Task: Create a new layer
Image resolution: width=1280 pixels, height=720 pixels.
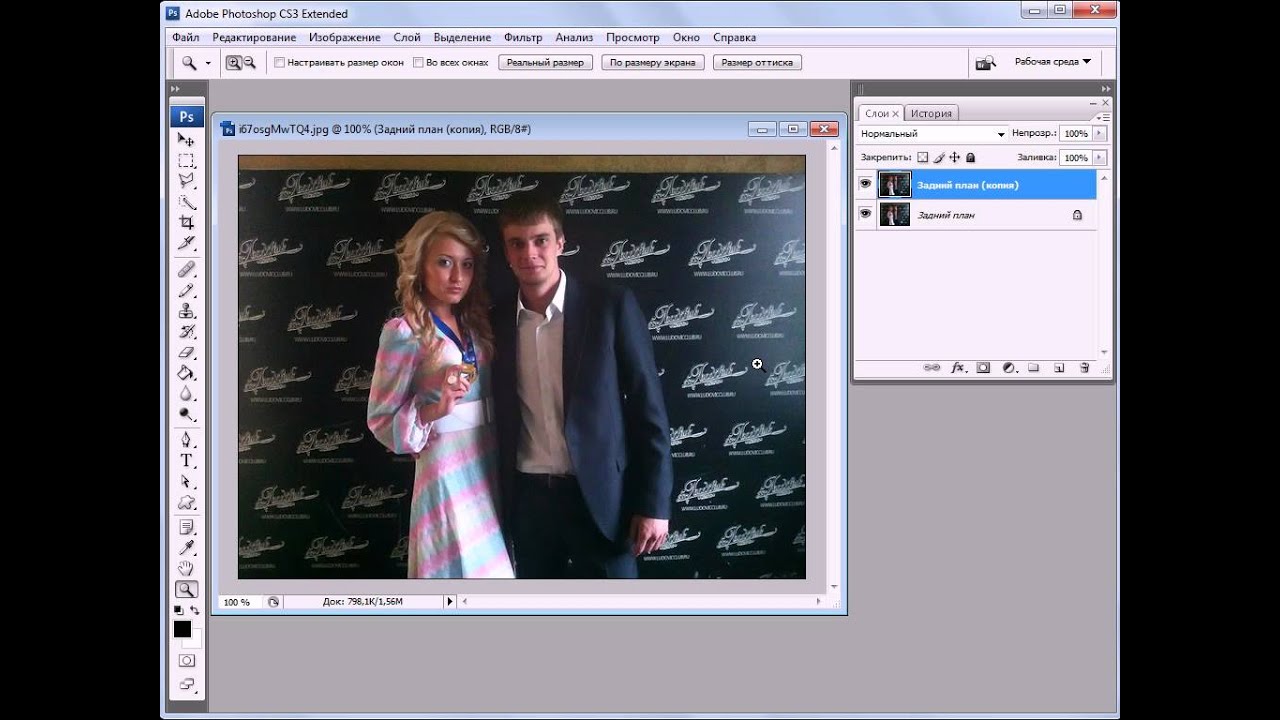Action: 1059,368
